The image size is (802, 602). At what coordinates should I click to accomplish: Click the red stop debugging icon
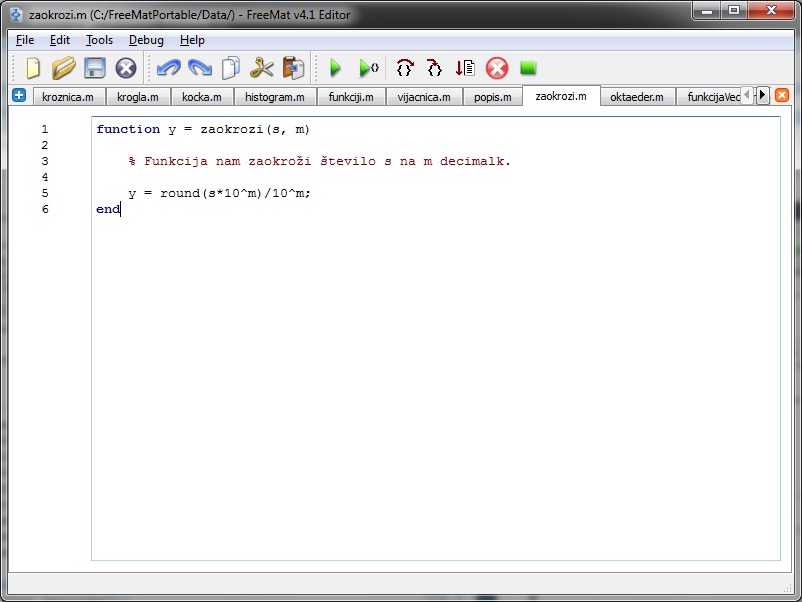(x=497, y=68)
